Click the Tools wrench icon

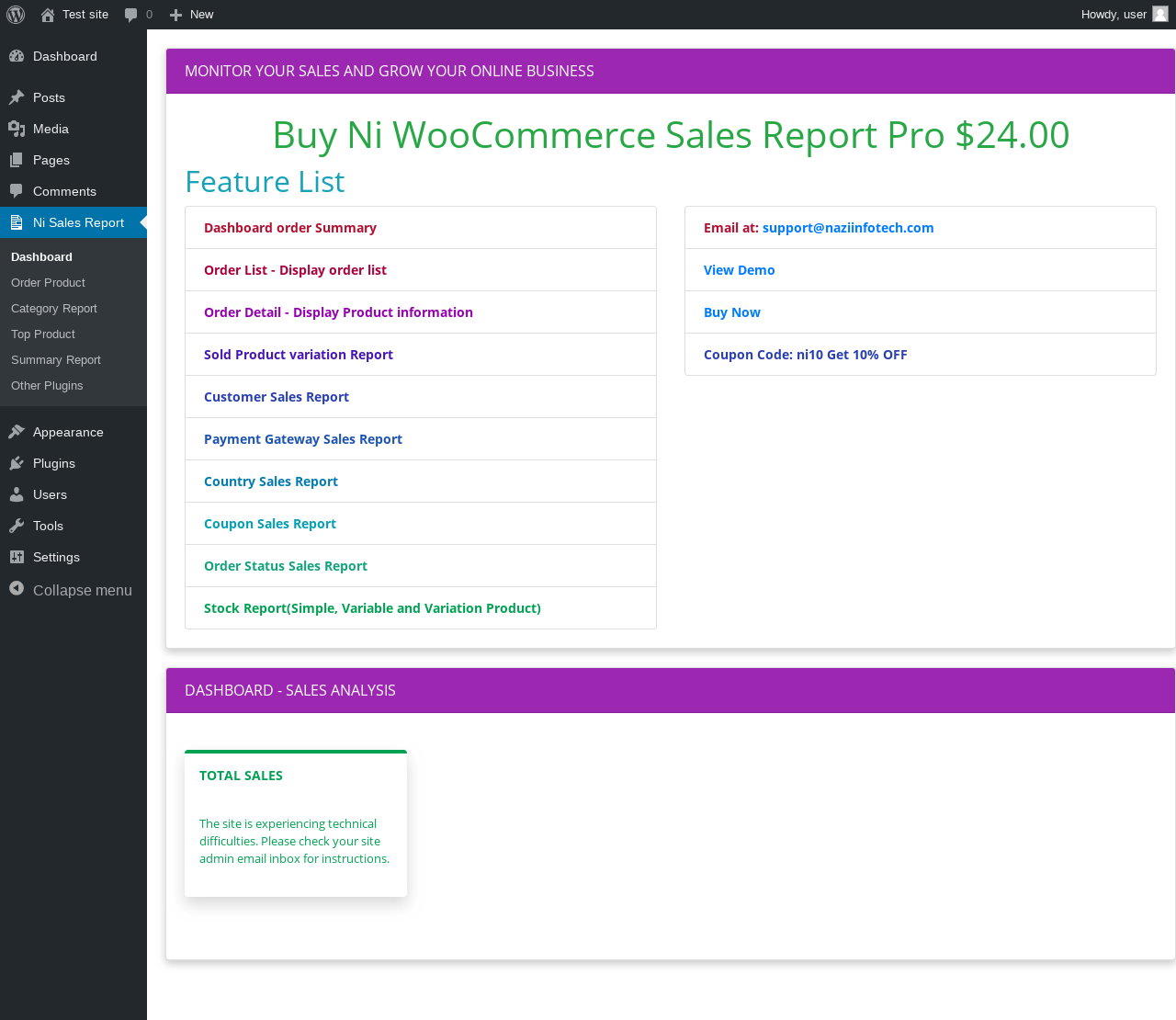17,526
